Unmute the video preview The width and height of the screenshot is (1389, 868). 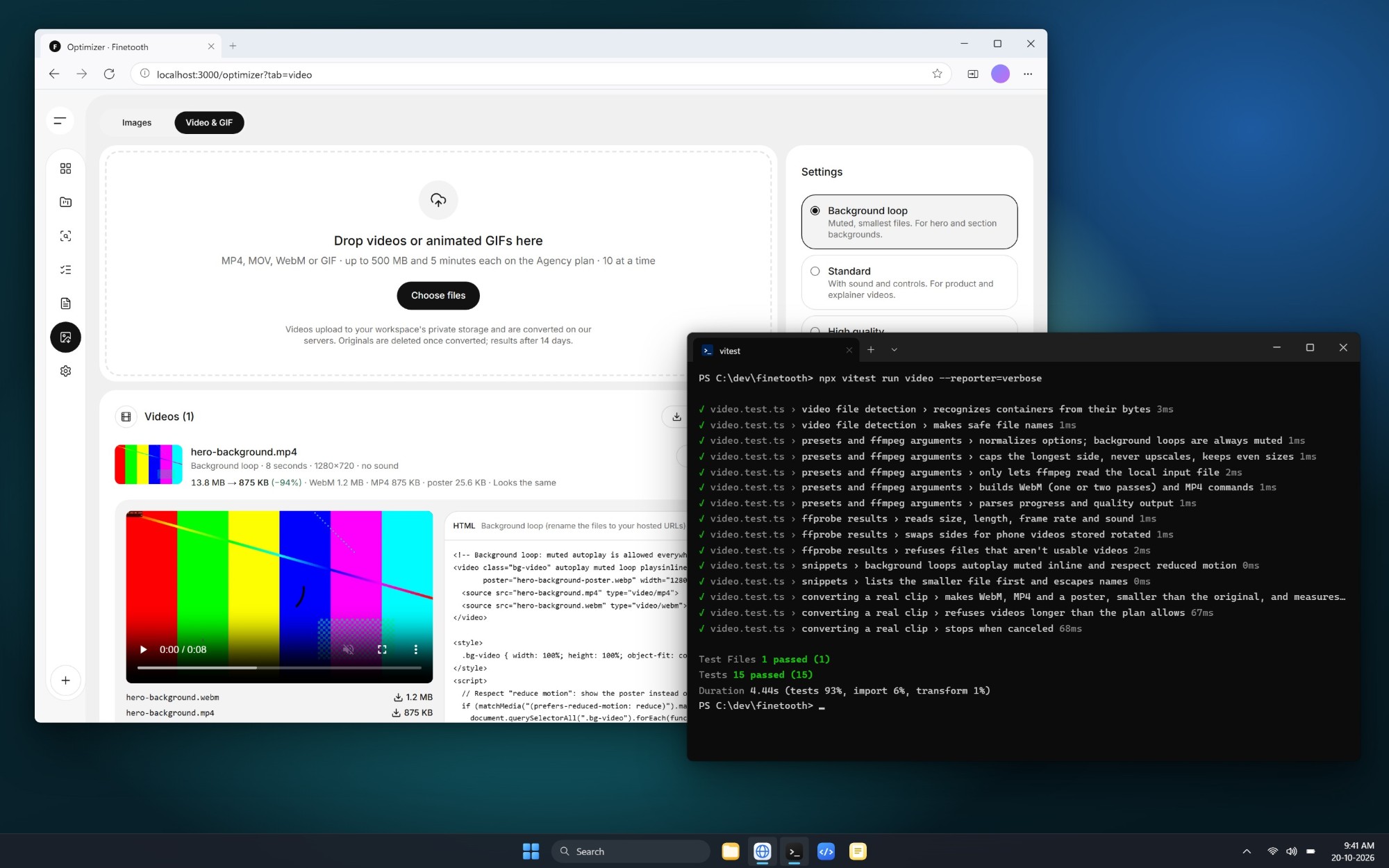349,649
